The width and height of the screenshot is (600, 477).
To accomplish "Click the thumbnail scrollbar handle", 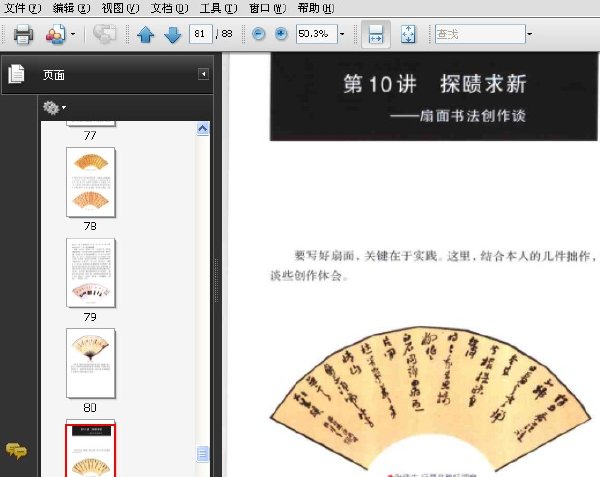I will click(203, 454).
